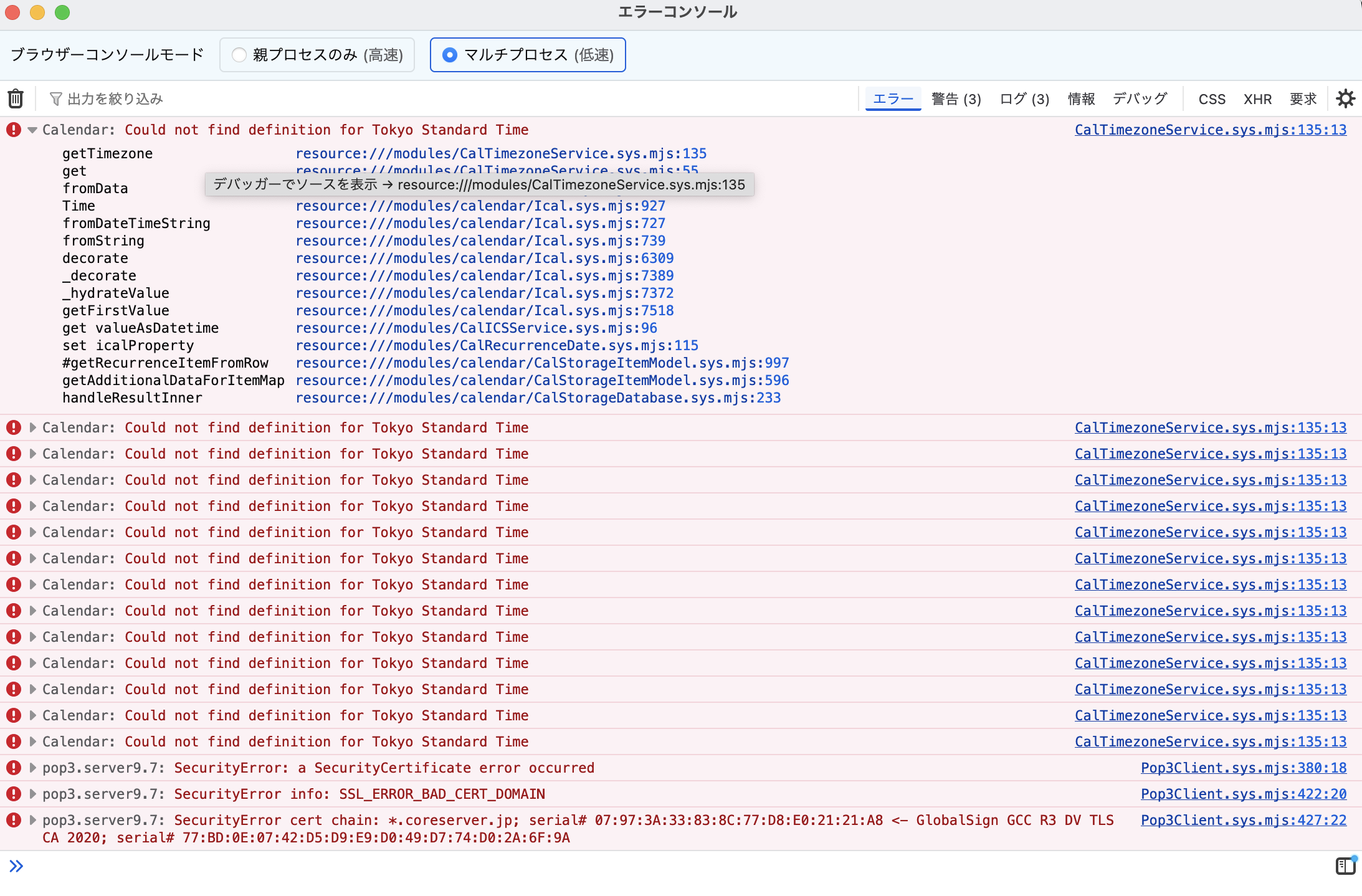Select 親プロセスのみ (高速) radio button
1362x896 pixels.
pyautogui.click(x=239, y=55)
